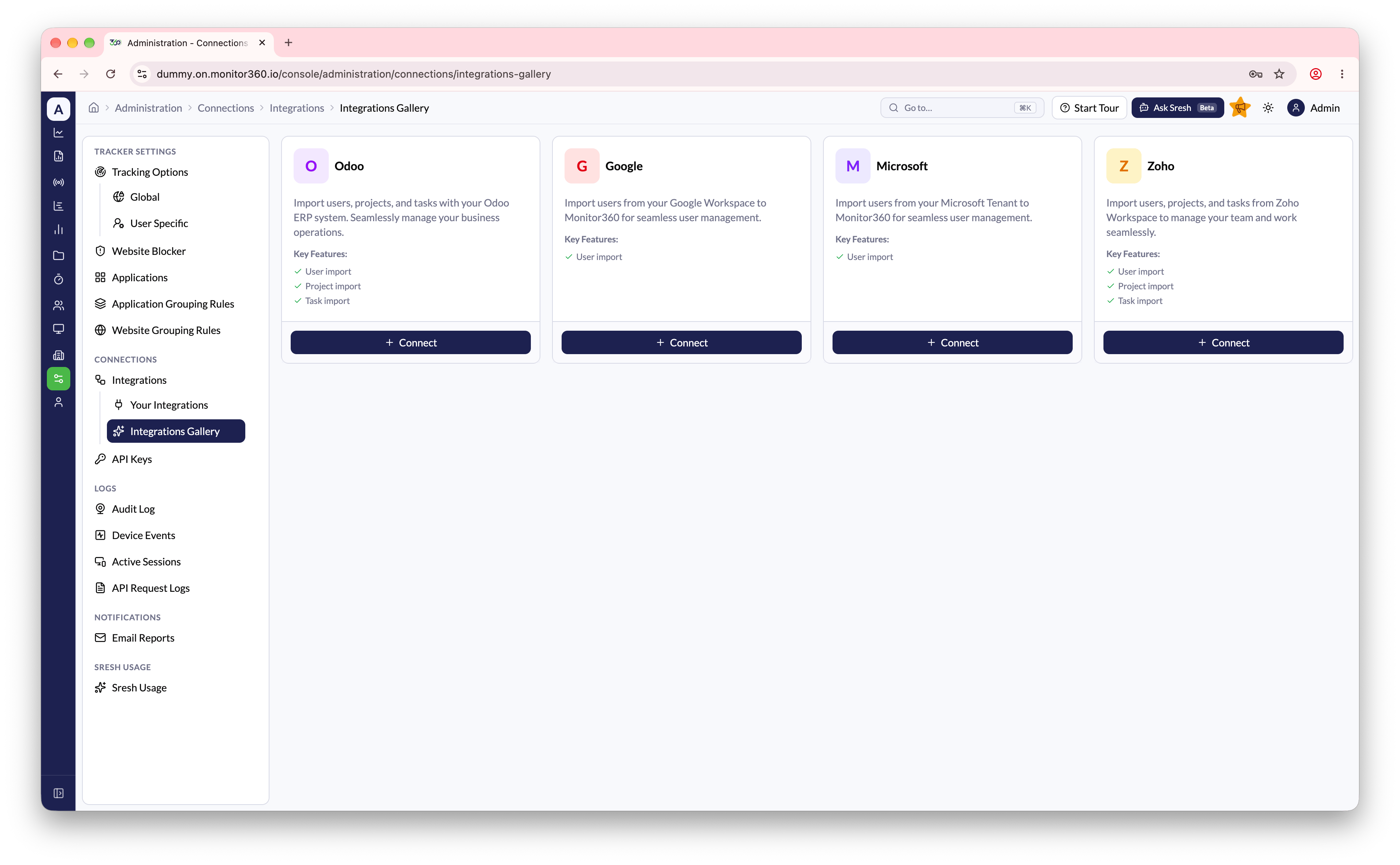Click the stopwatch timer icon in nav rail
Viewport: 1400px width, 865px height.
point(58,279)
